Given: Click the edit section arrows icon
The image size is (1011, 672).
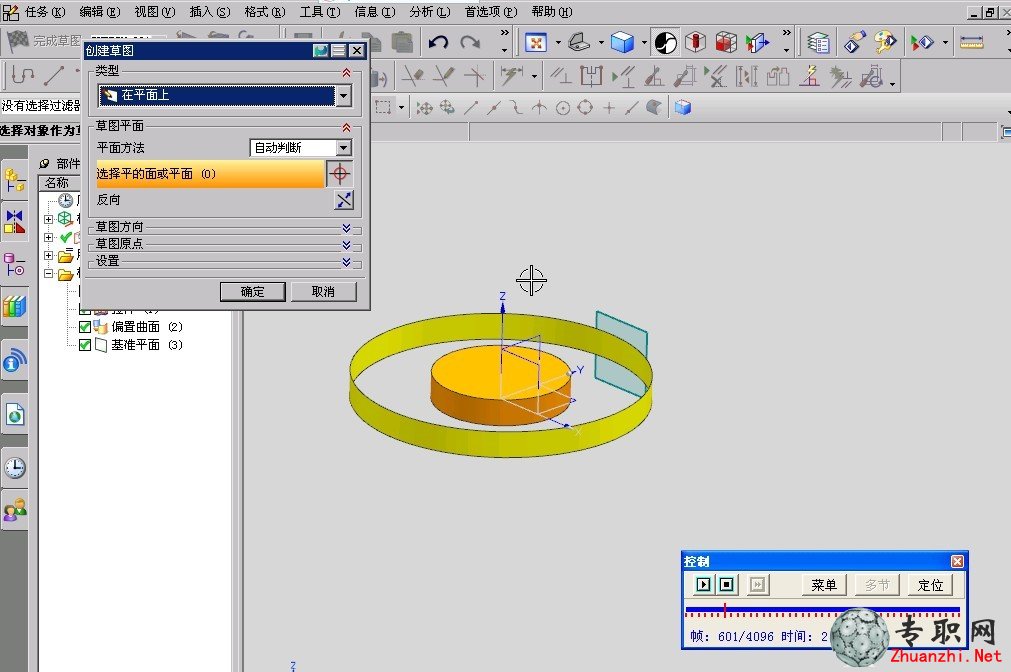Looking at the screenshot, I should click(758, 43).
